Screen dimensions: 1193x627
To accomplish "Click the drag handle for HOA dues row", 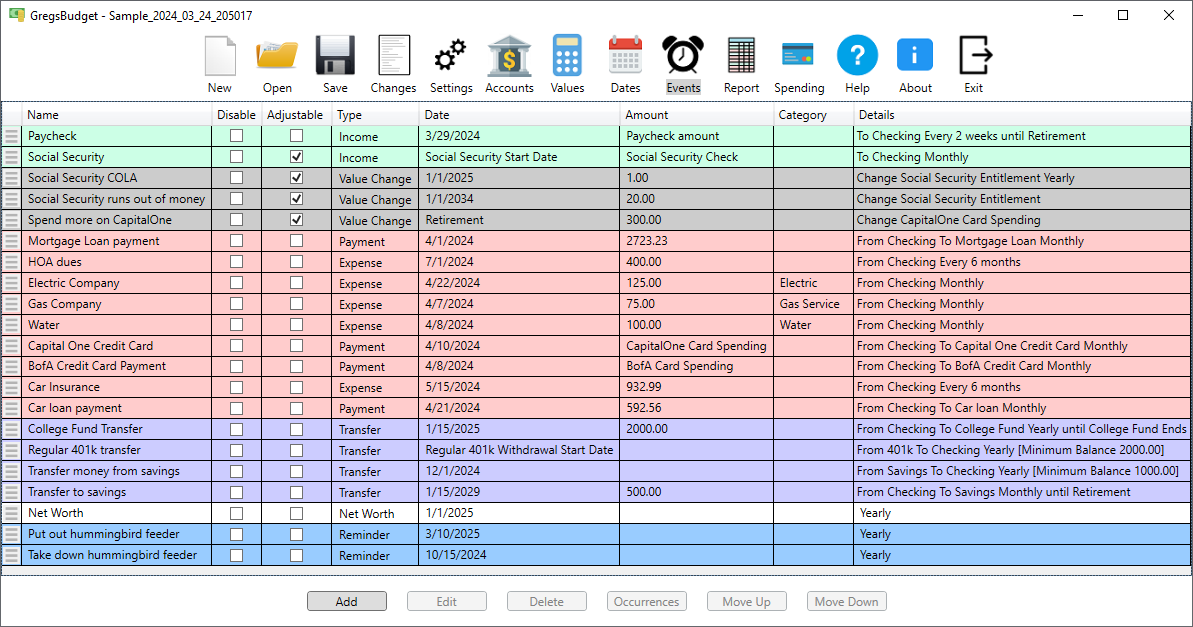I will (x=11, y=262).
